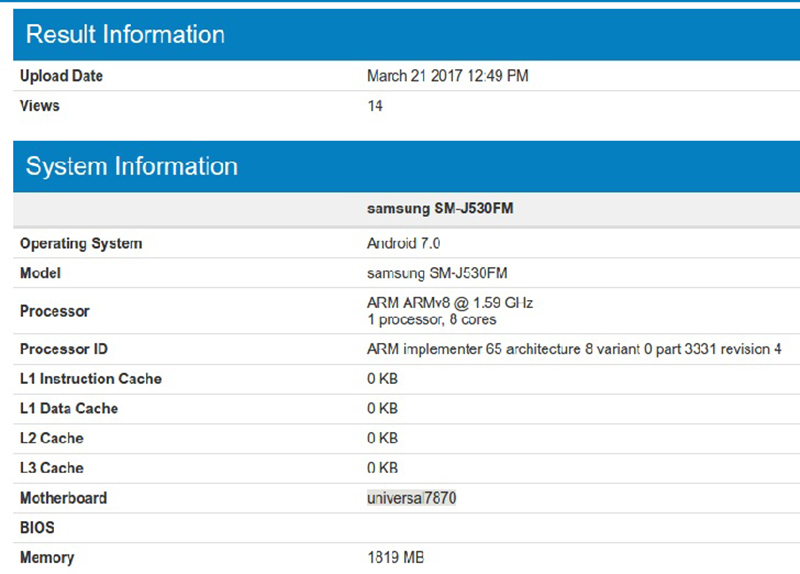The image size is (800, 574).
Task: Select the Android 7.0 value
Action: pos(404,243)
